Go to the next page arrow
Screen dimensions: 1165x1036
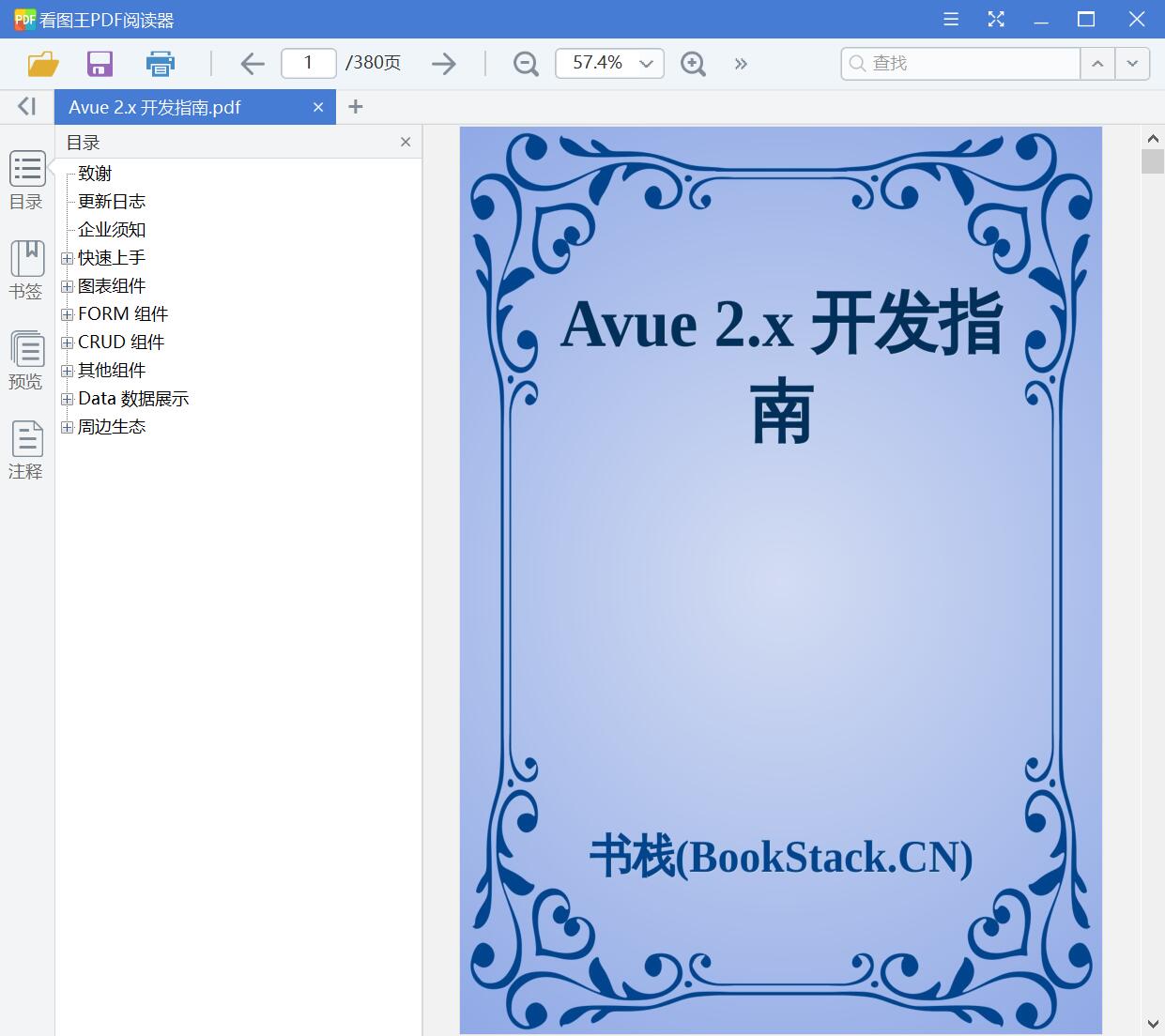[x=443, y=64]
